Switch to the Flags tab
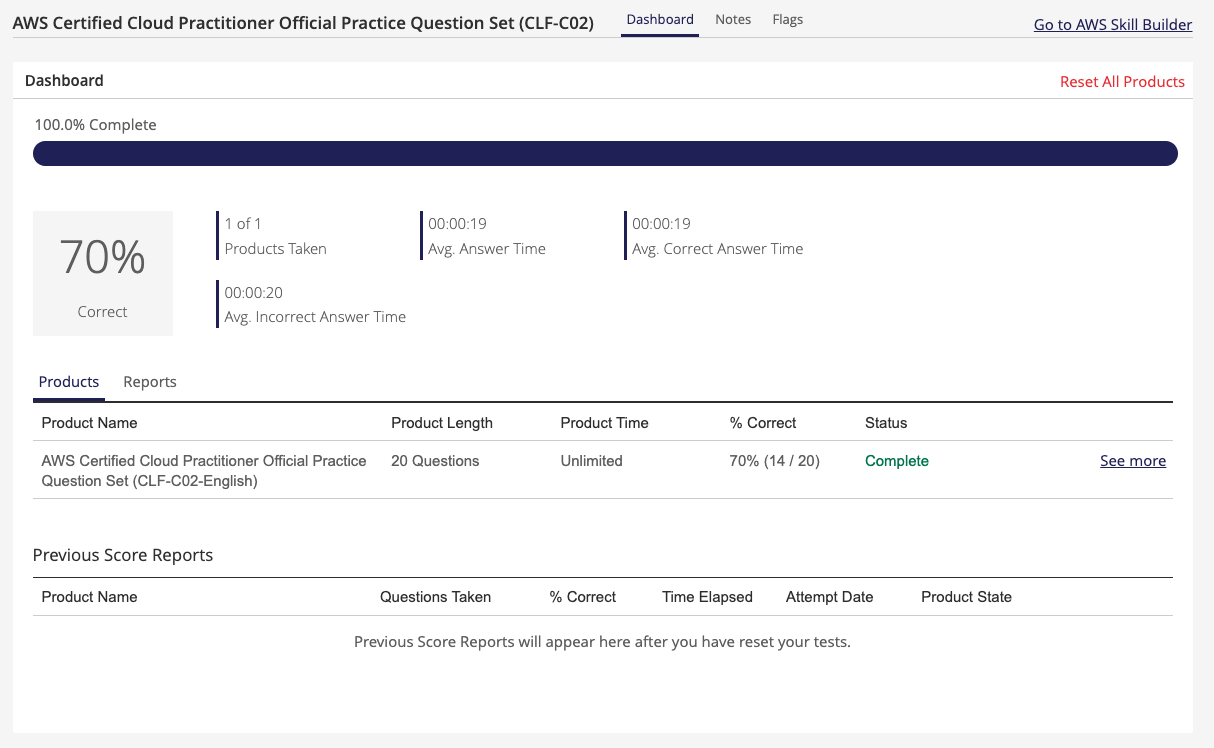The width and height of the screenshot is (1214, 748). pyautogui.click(x=787, y=19)
